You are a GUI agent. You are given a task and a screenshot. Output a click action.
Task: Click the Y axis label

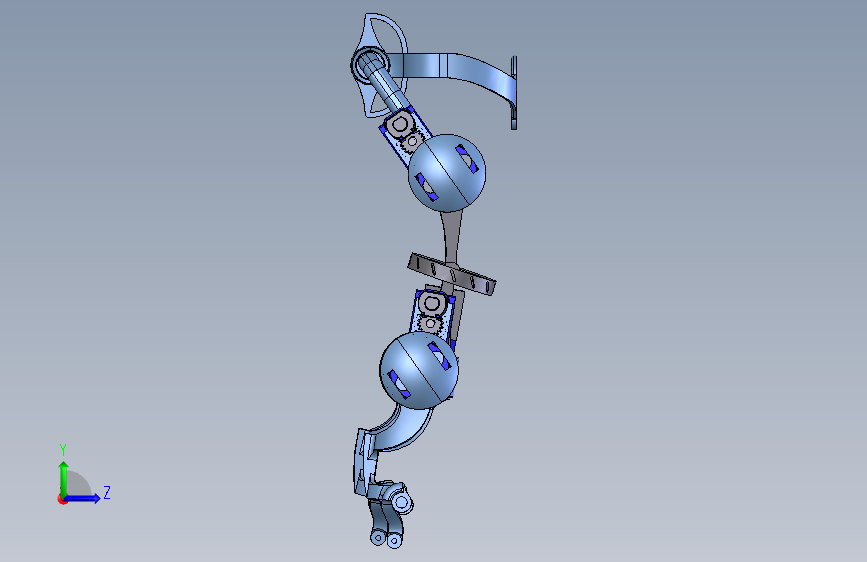[63, 450]
